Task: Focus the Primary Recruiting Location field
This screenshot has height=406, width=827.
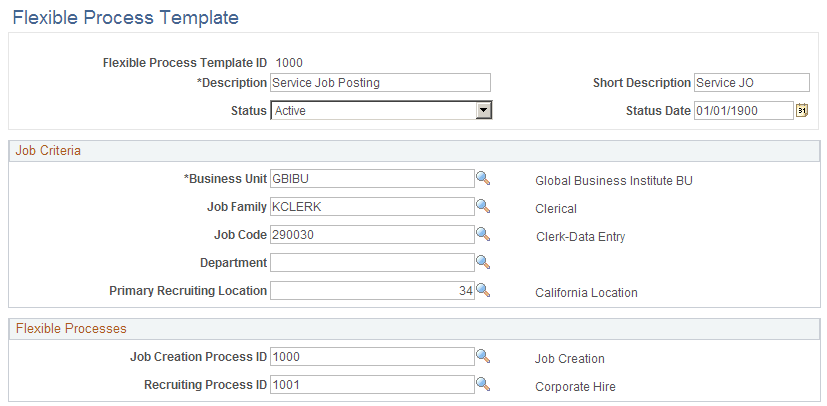Action: [x=372, y=291]
